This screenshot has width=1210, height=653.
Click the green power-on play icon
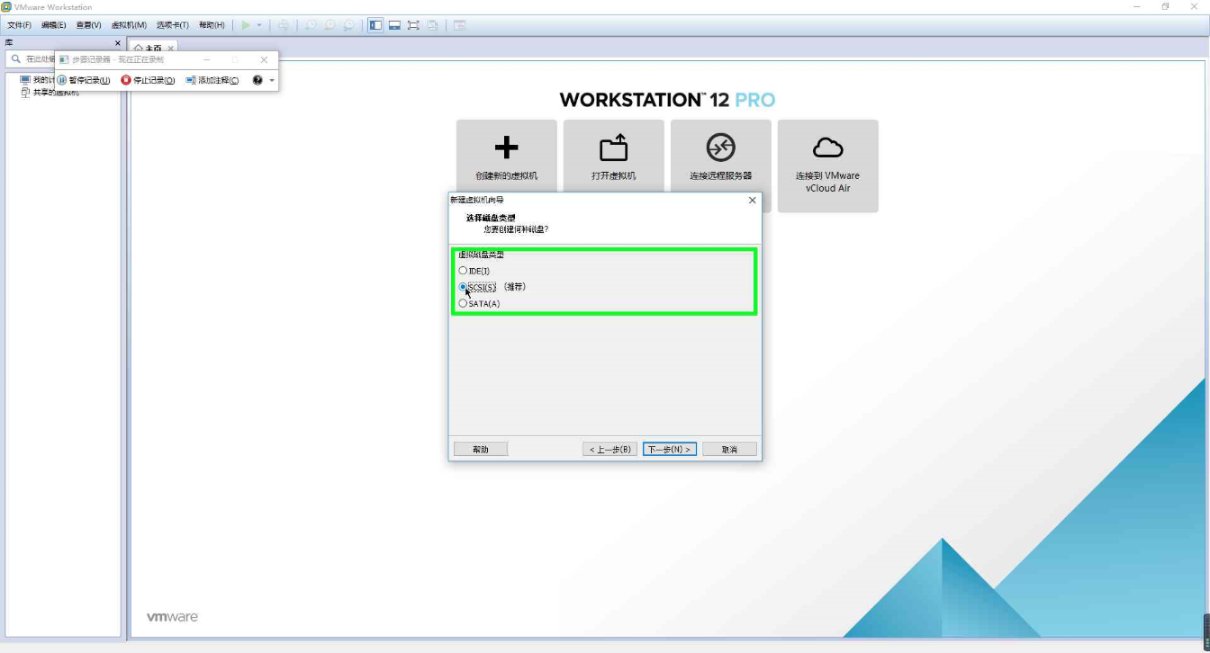coord(245,25)
